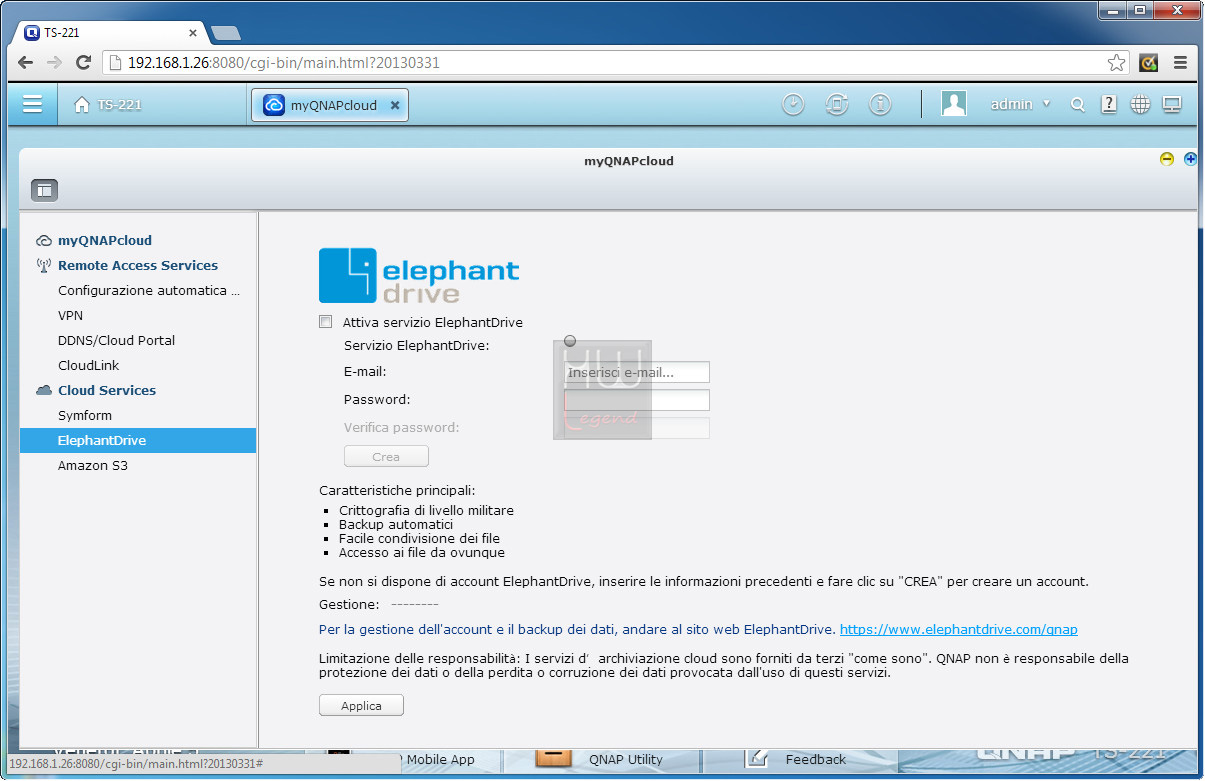Open the Chrome menu button

coord(1180,62)
